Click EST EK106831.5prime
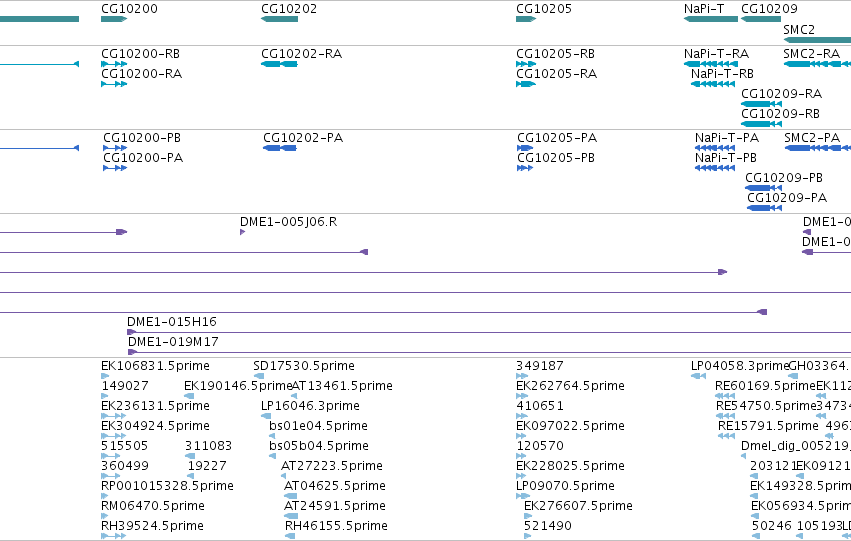The image size is (851, 541). pyautogui.click(x=105, y=376)
